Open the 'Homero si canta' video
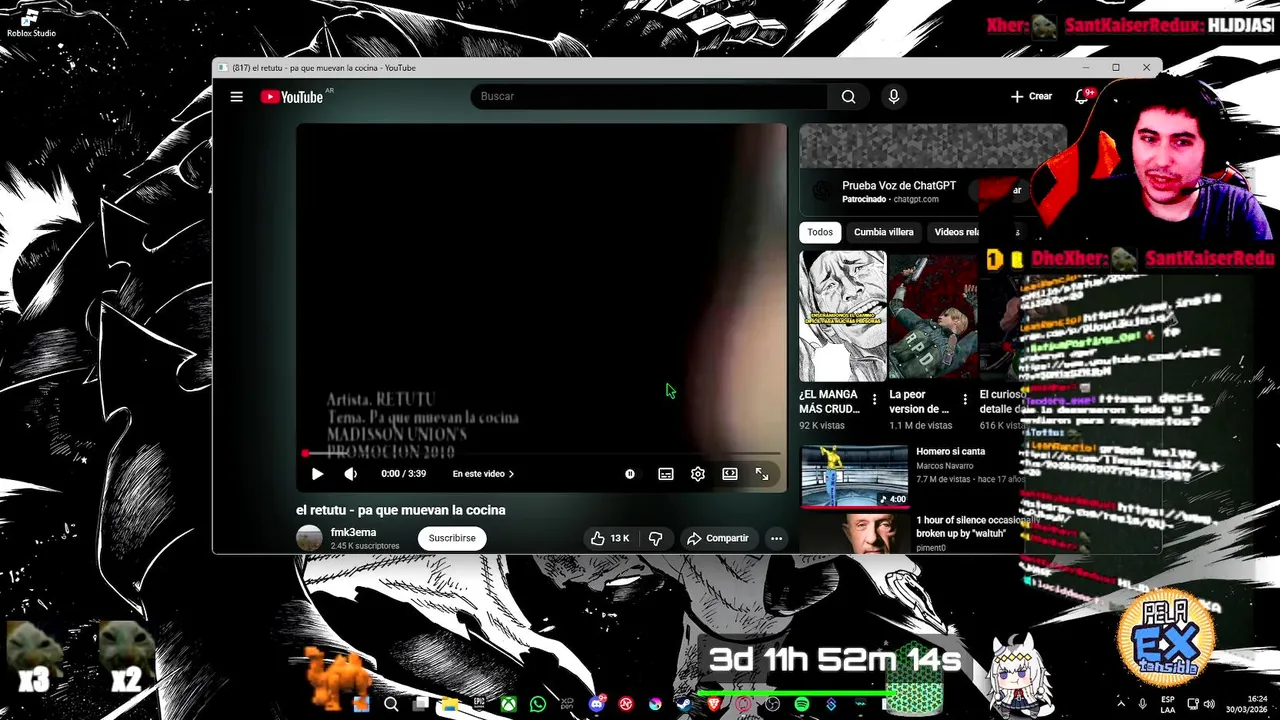 pos(855,475)
